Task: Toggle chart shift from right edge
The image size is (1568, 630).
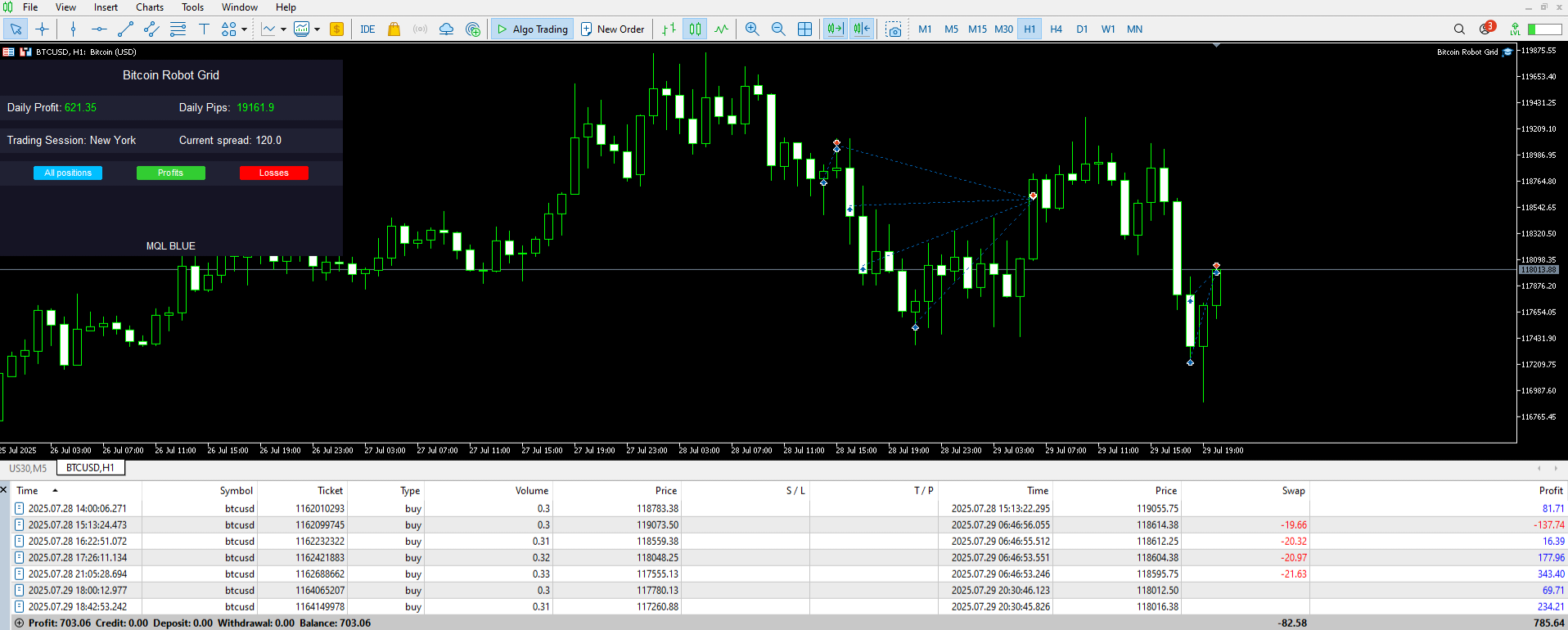Action: click(x=862, y=29)
